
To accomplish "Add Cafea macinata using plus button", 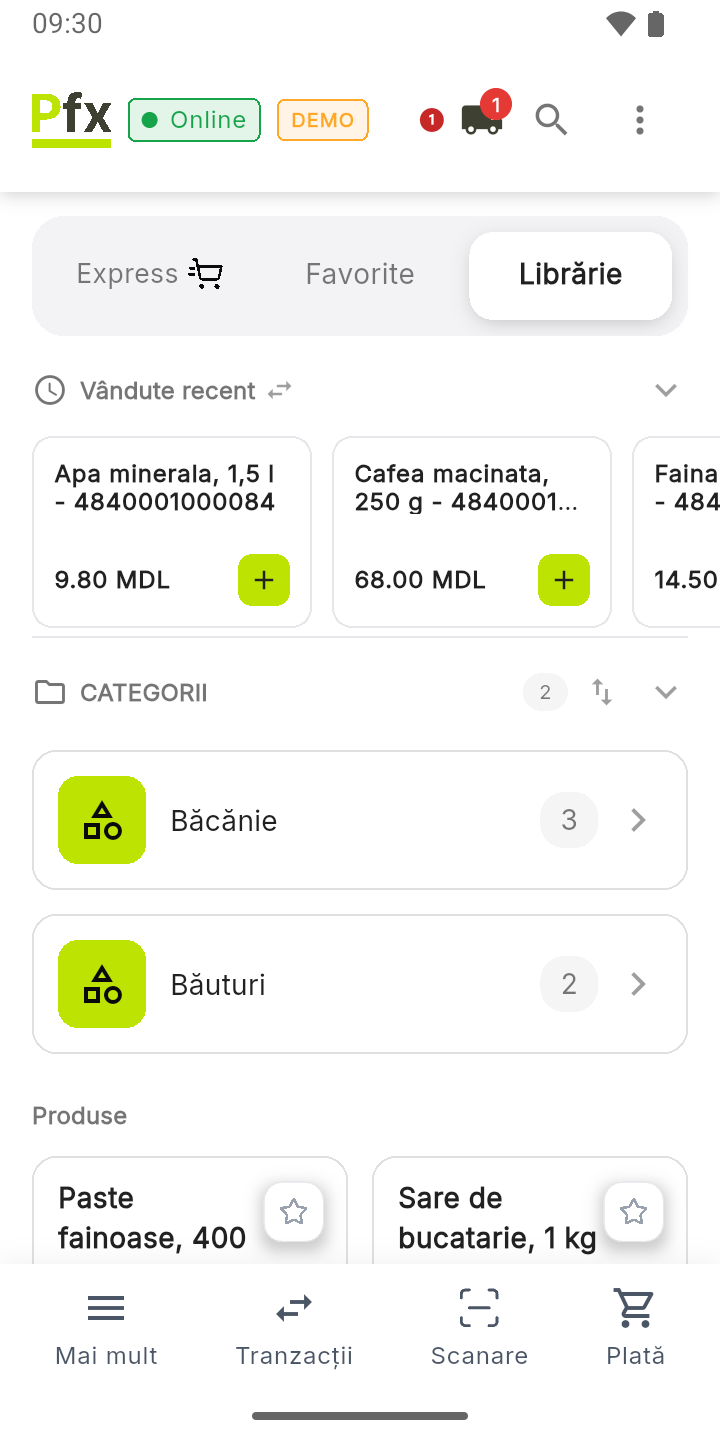I will pyautogui.click(x=564, y=580).
